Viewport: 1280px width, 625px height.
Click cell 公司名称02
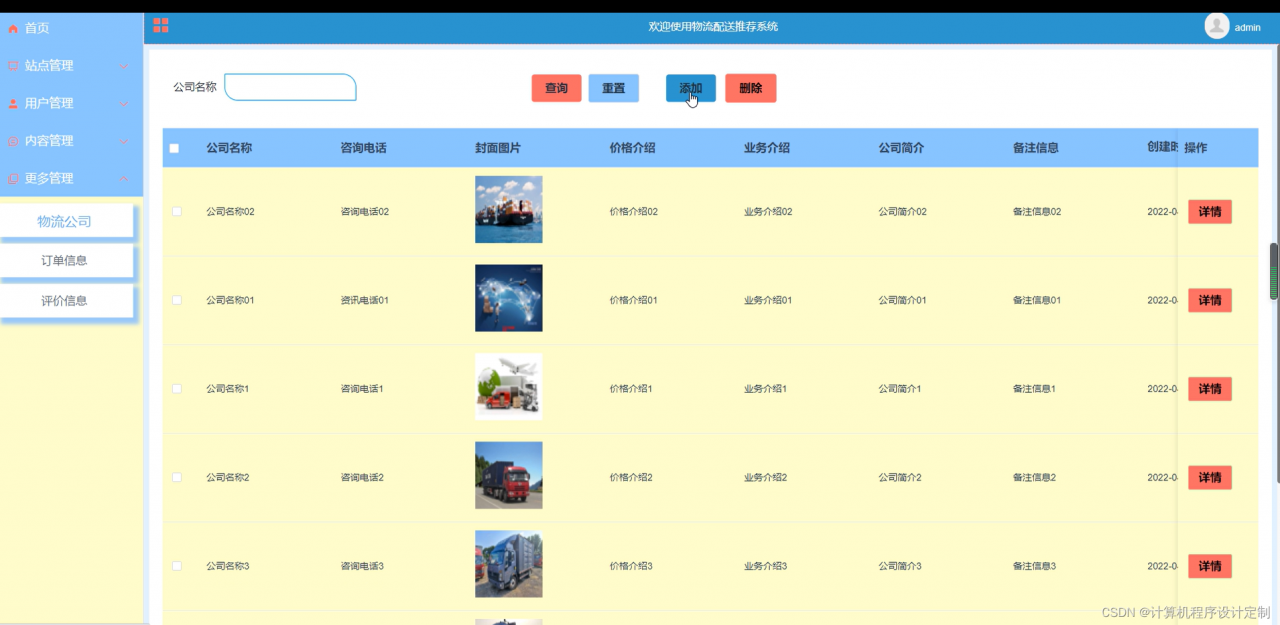click(231, 212)
